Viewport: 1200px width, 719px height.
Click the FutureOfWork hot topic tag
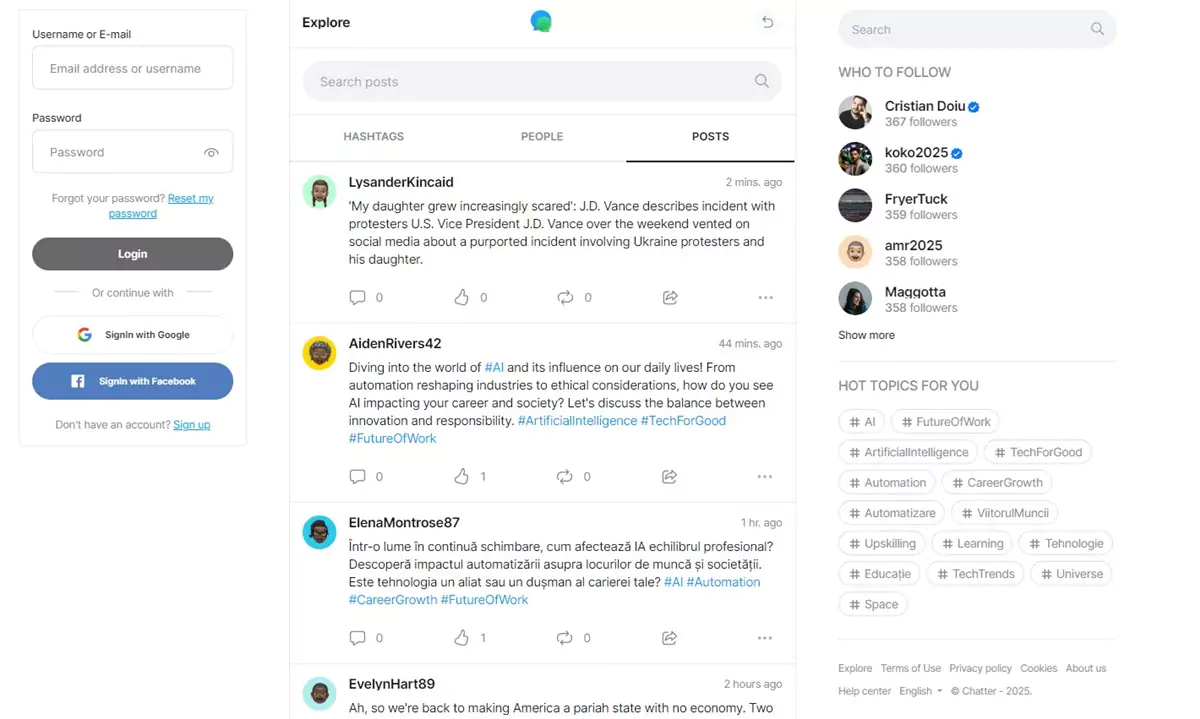pyautogui.click(x=945, y=422)
